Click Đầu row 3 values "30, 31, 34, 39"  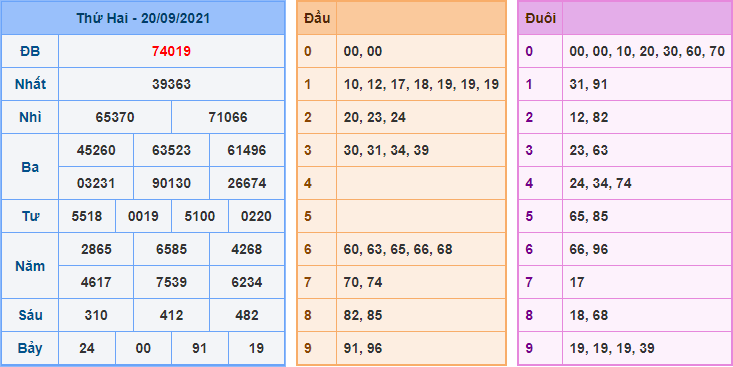coord(386,150)
